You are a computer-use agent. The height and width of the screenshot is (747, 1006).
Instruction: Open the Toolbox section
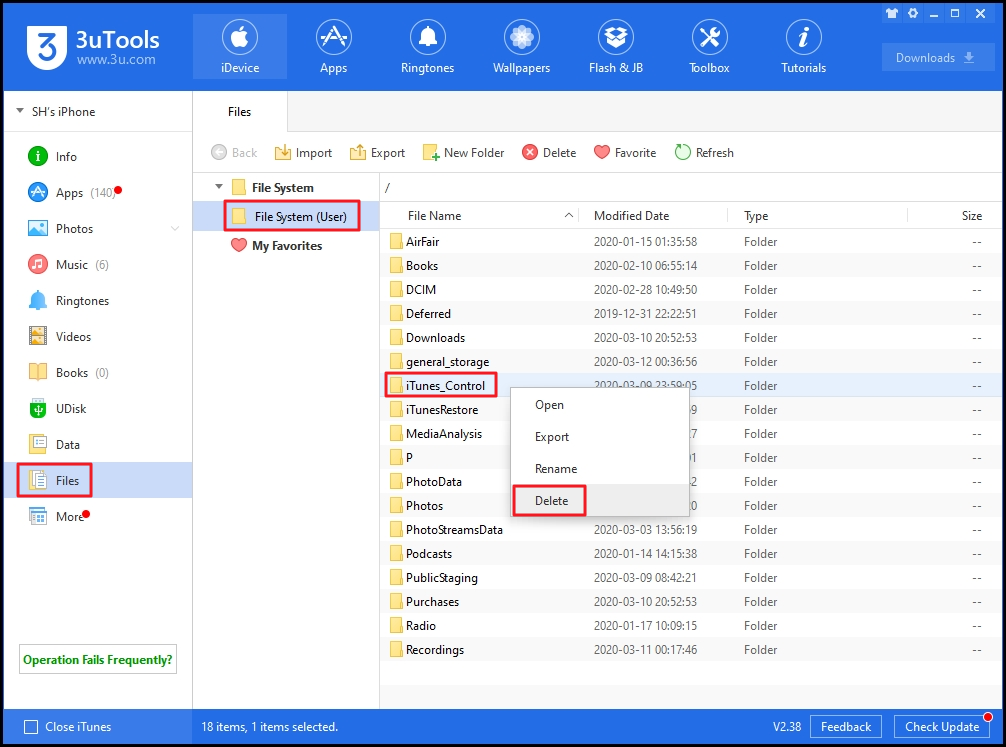[709, 47]
